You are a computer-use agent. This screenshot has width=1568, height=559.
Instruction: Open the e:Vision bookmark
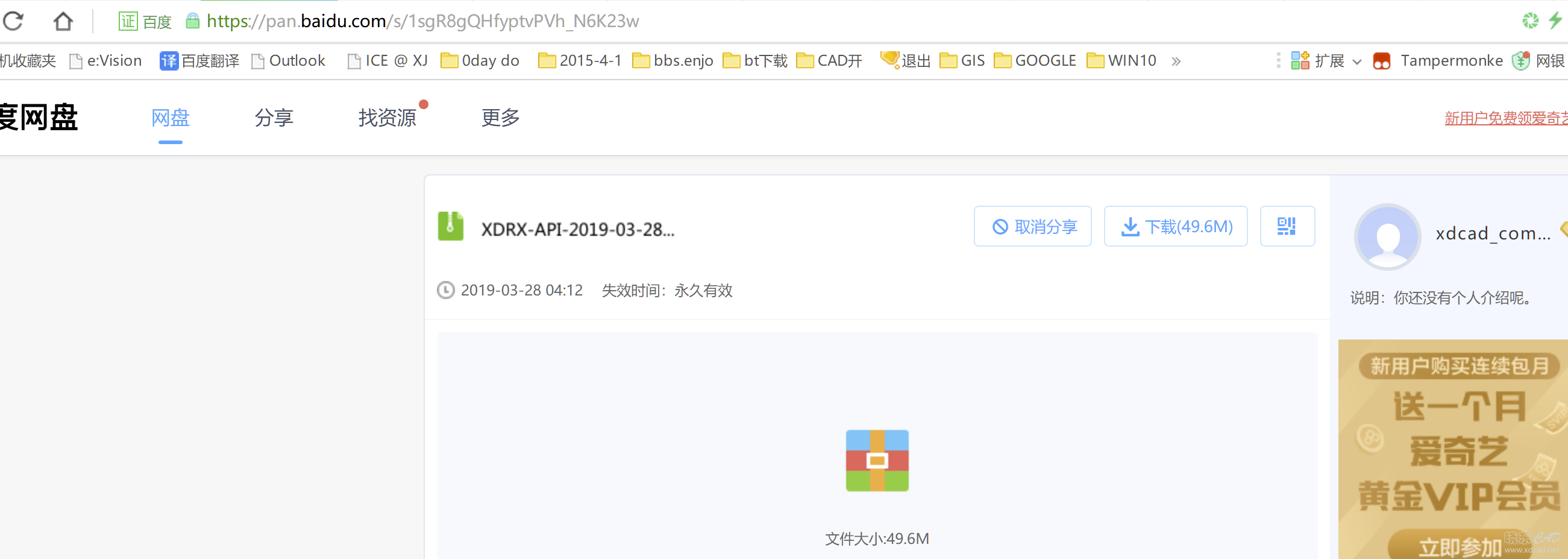(x=106, y=61)
